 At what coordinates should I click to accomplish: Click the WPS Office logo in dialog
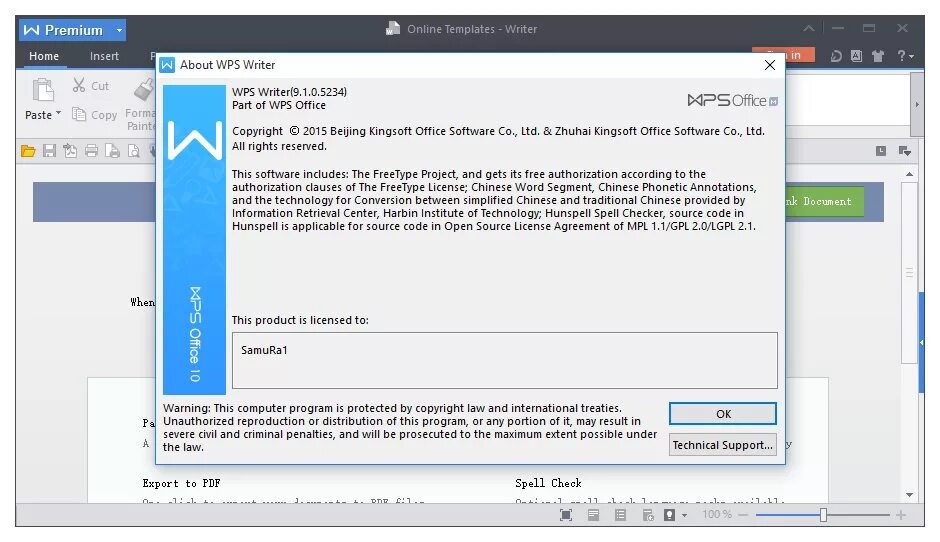coord(733,100)
